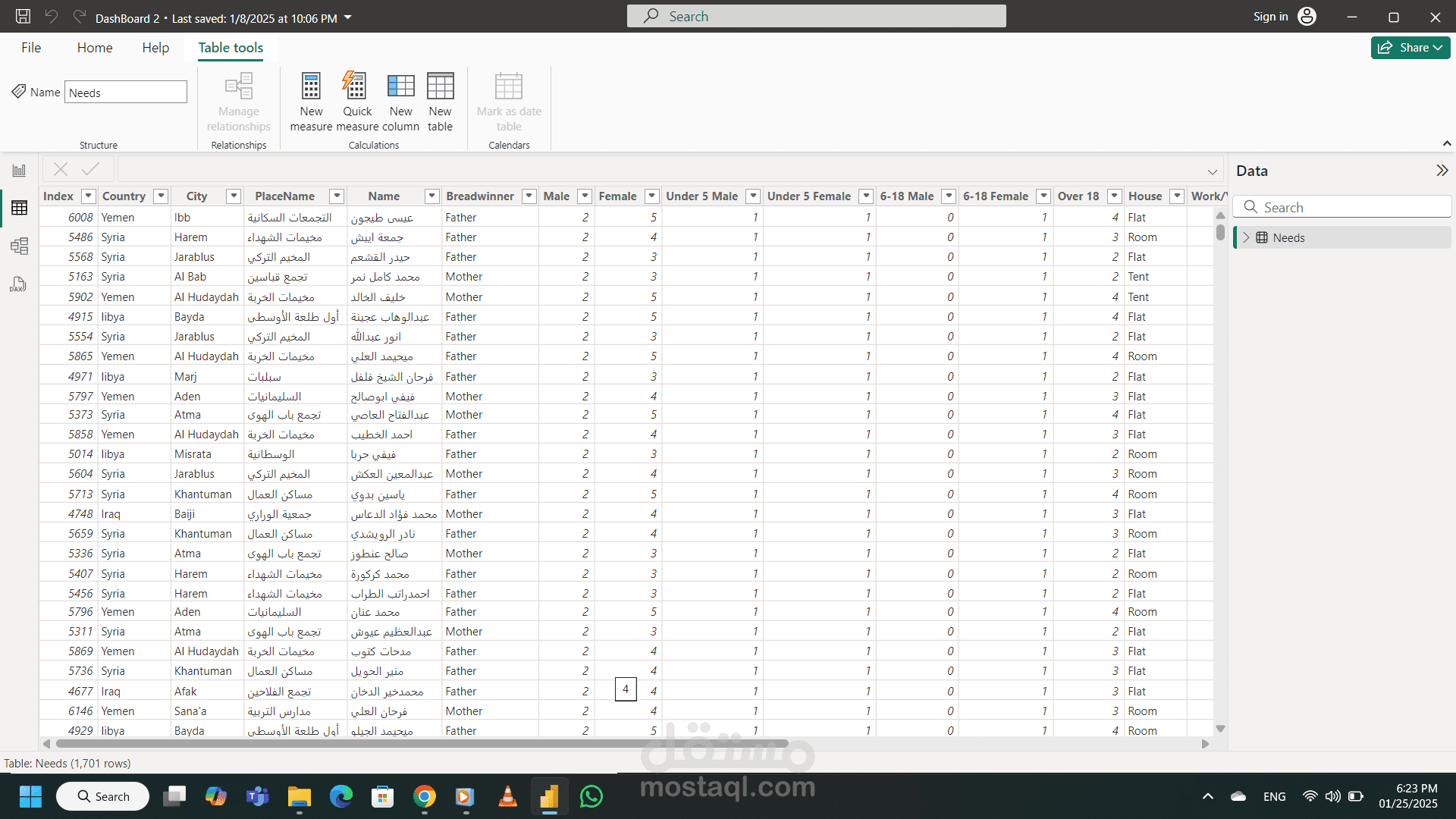Click the table Name input field
Screen dimensions: 1456x819
click(125, 93)
